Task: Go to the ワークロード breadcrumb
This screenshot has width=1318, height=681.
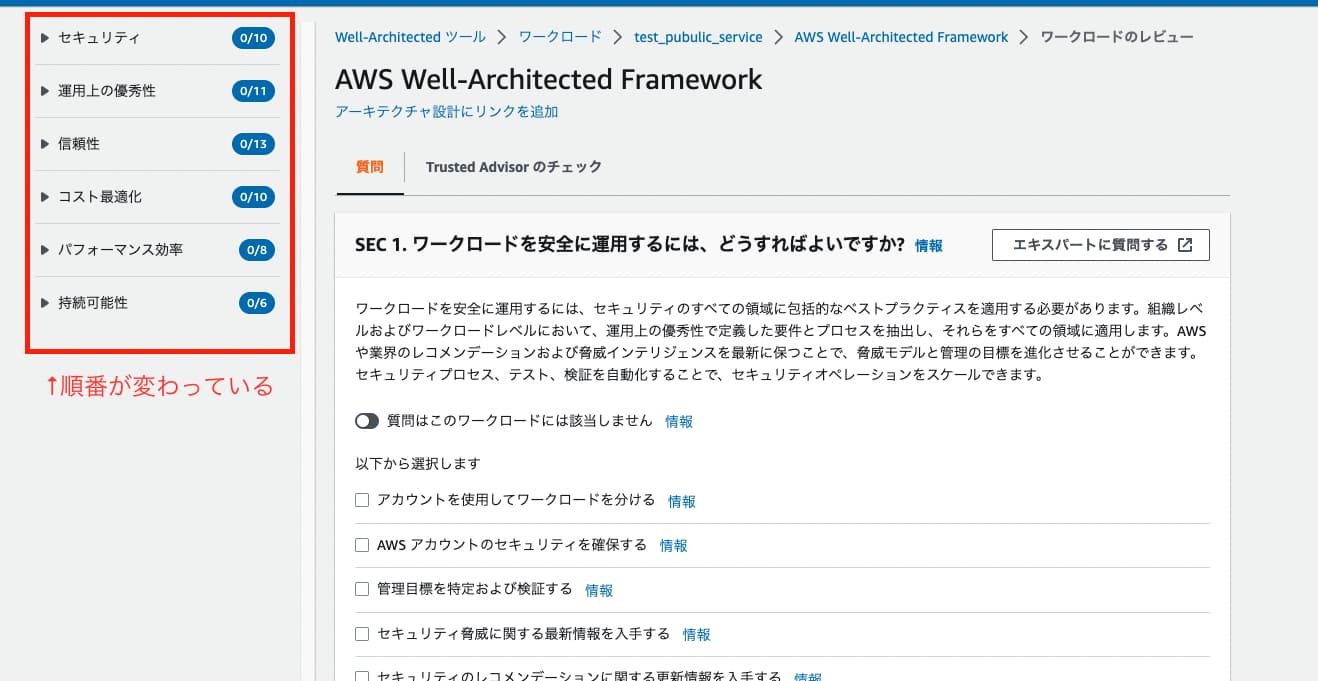Action: point(560,37)
